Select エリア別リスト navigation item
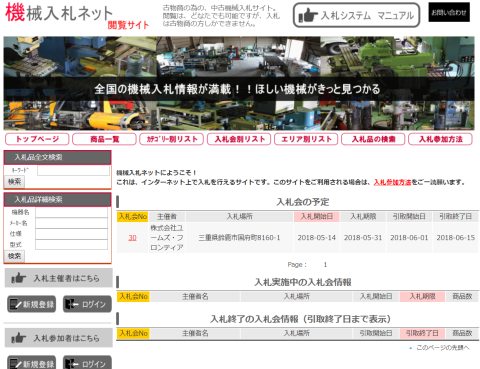 click(x=306, y=139)
